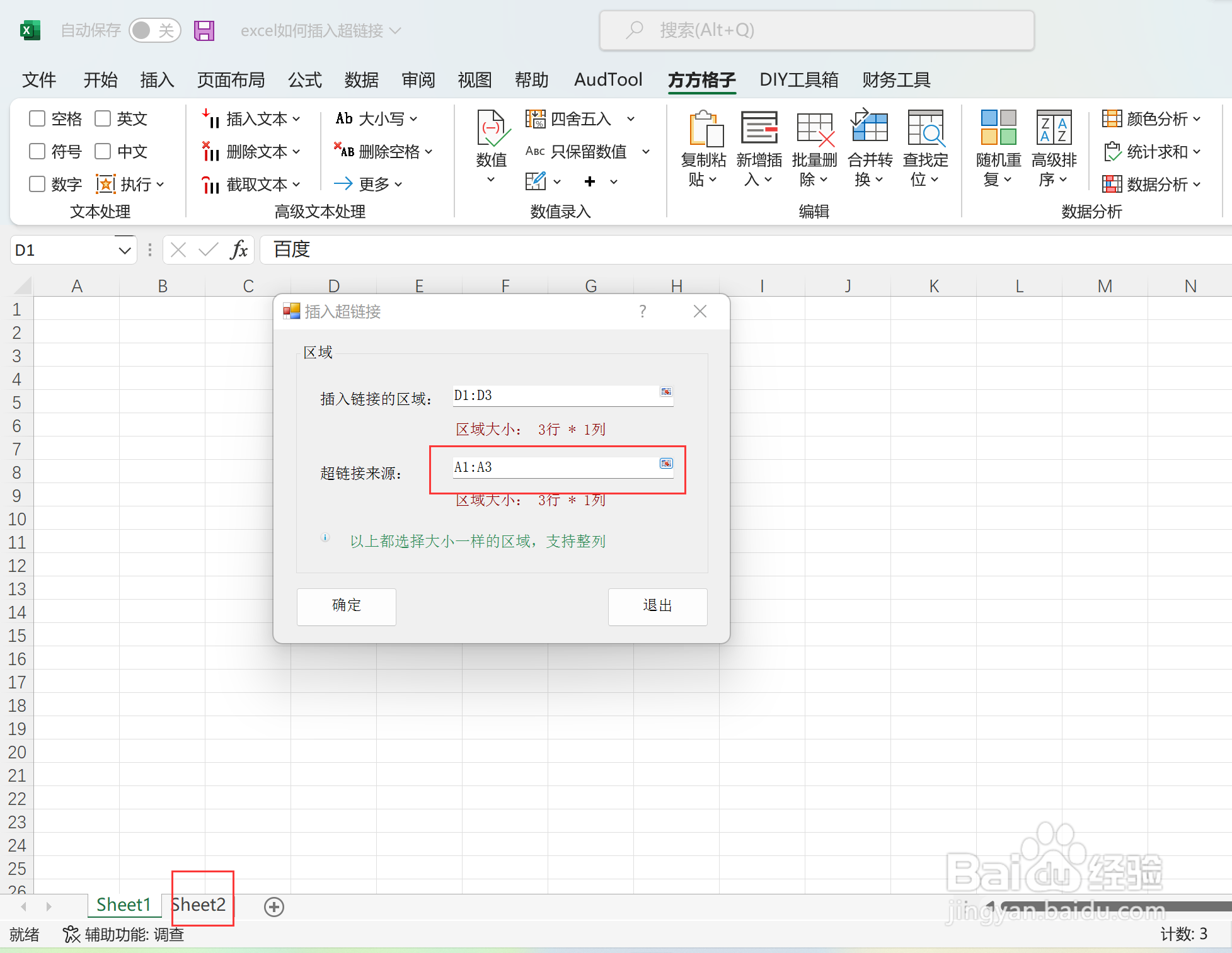Viewport: 1232px width, 953px height.
Task: Check the 空格 checkbox
Action: (38, 118)
